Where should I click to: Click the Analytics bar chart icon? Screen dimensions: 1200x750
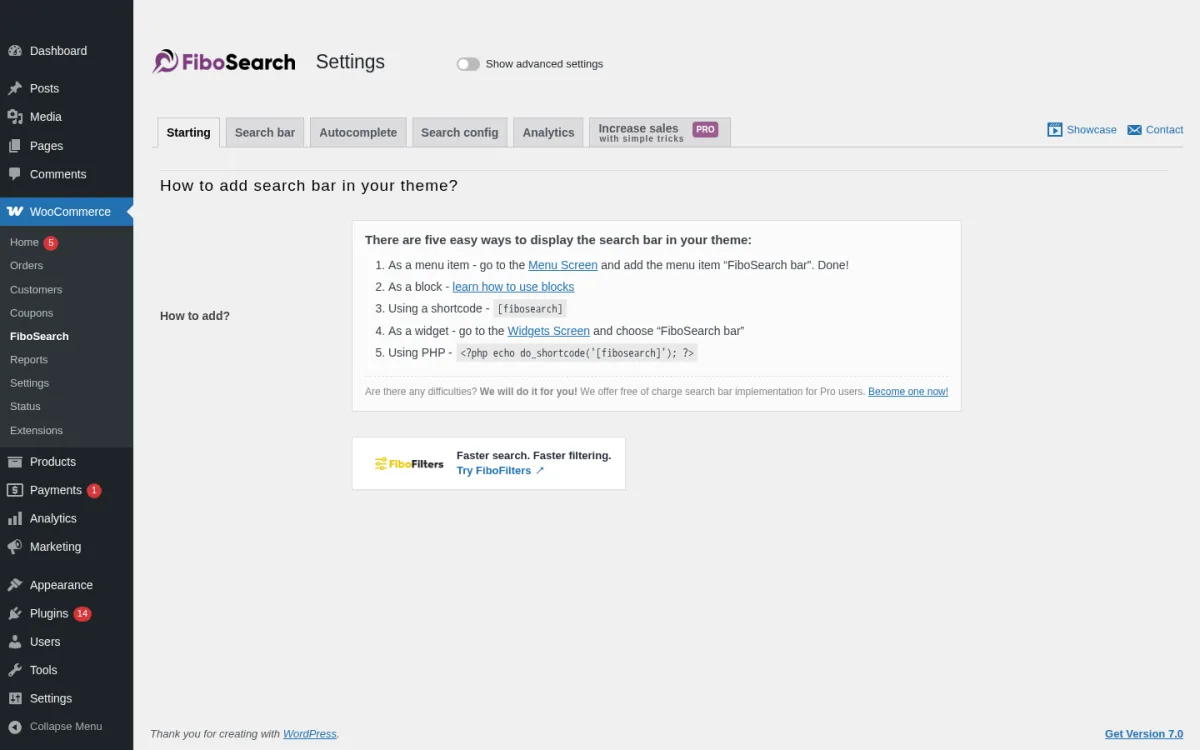(x=15, y=519)
